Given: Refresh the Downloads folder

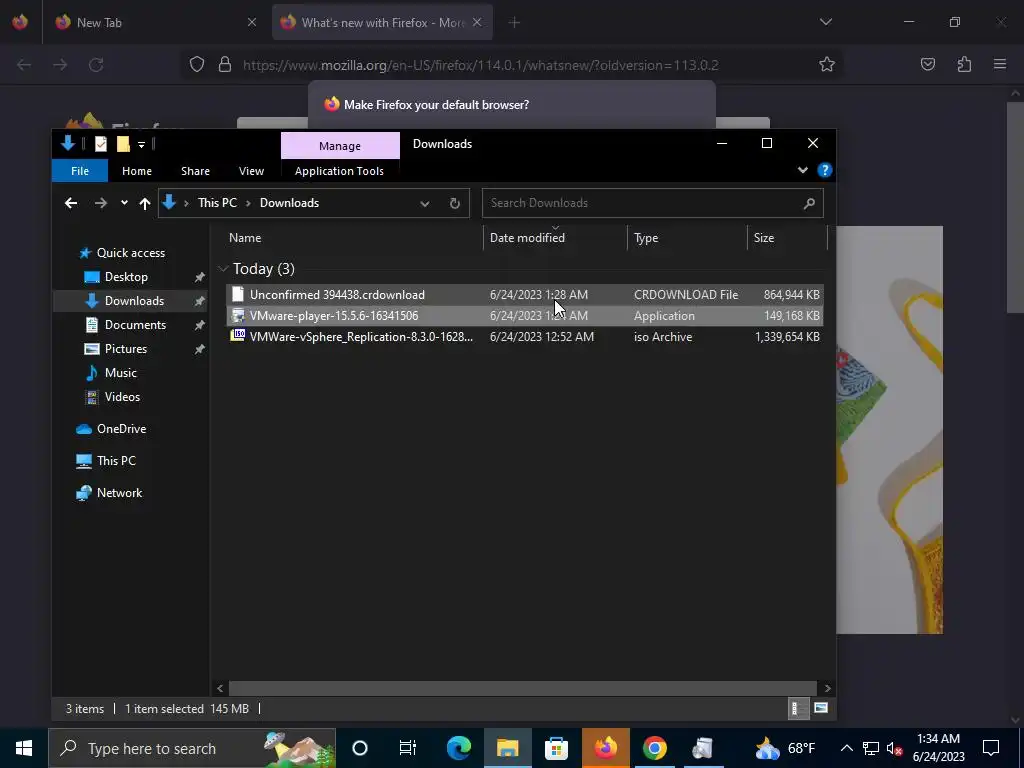Looking at the screenshot, I should pyautogui.click(x=455, y=203).
